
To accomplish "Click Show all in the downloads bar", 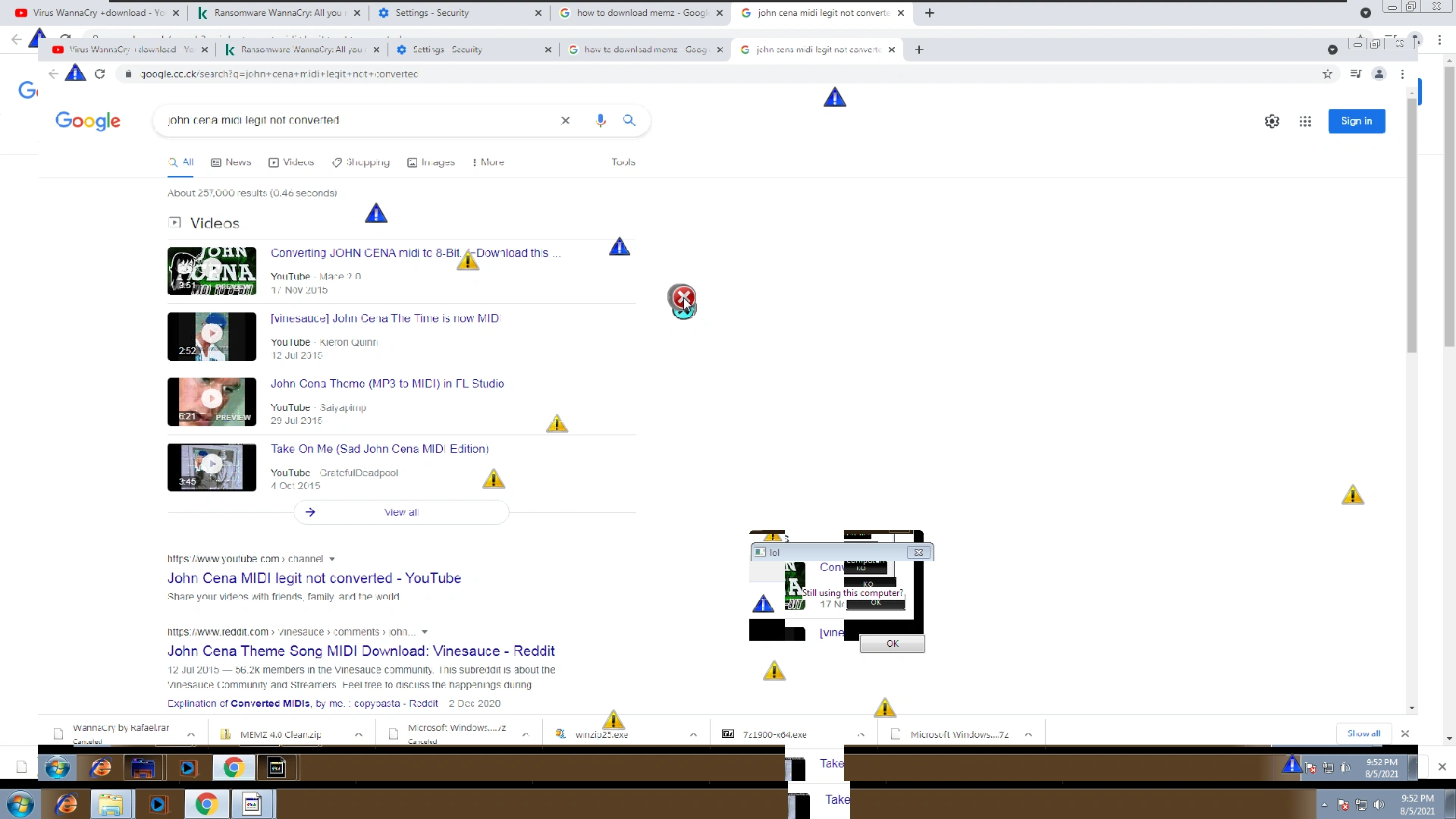I will click(1363, 734).
